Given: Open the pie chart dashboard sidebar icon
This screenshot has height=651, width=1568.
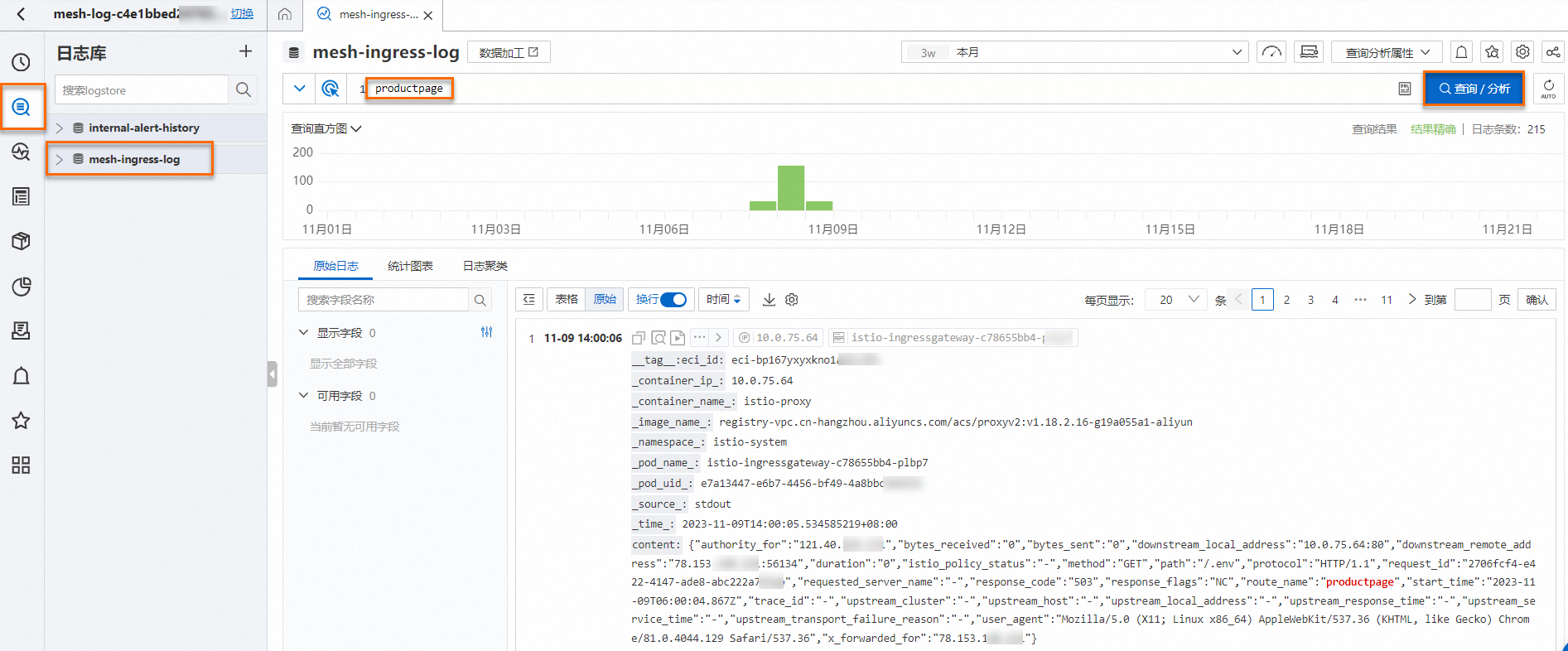Looking at the screenshot, I should (x=22, y=287).
